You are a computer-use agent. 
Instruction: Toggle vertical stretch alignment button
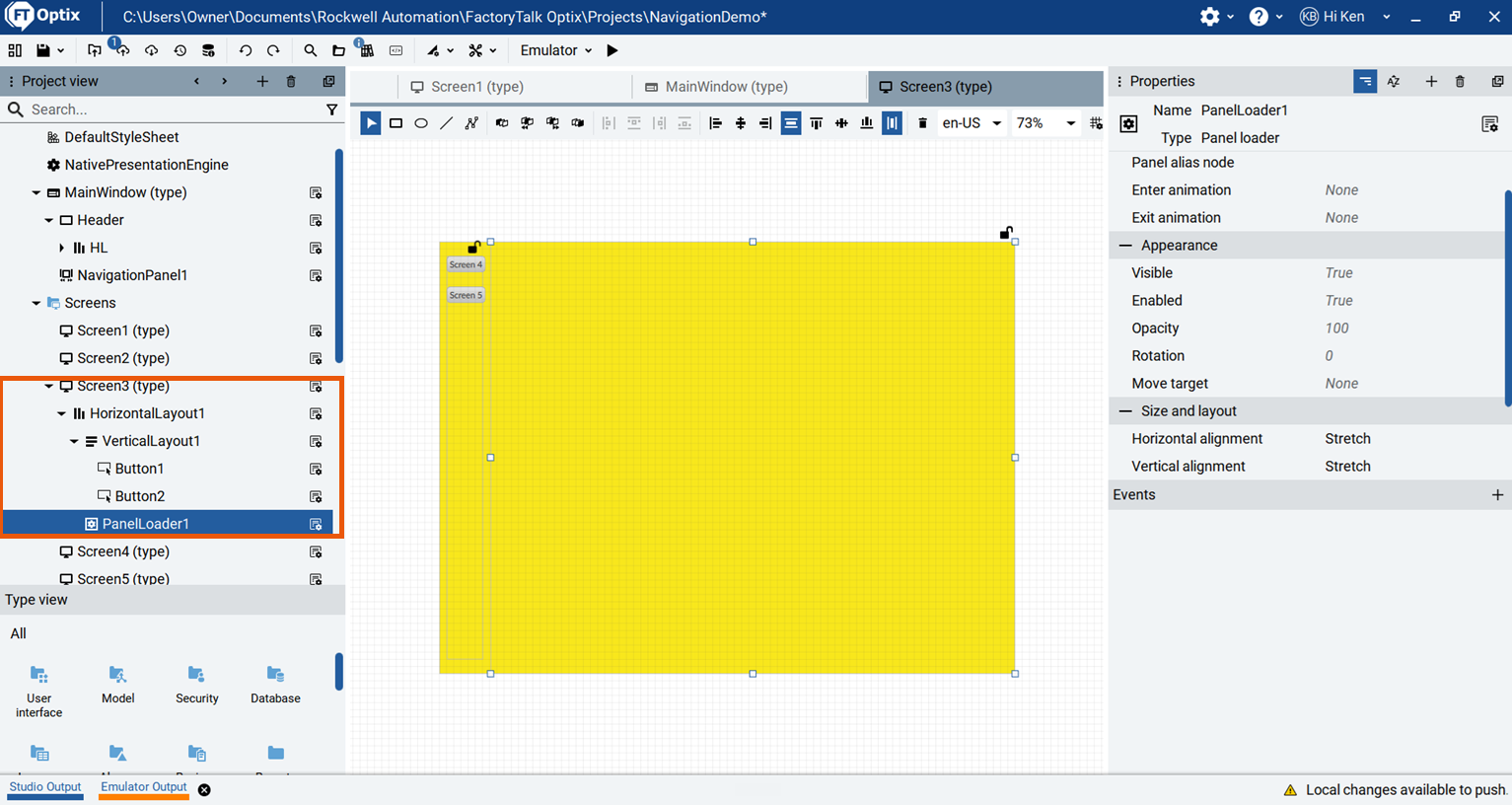coord(892,123)
